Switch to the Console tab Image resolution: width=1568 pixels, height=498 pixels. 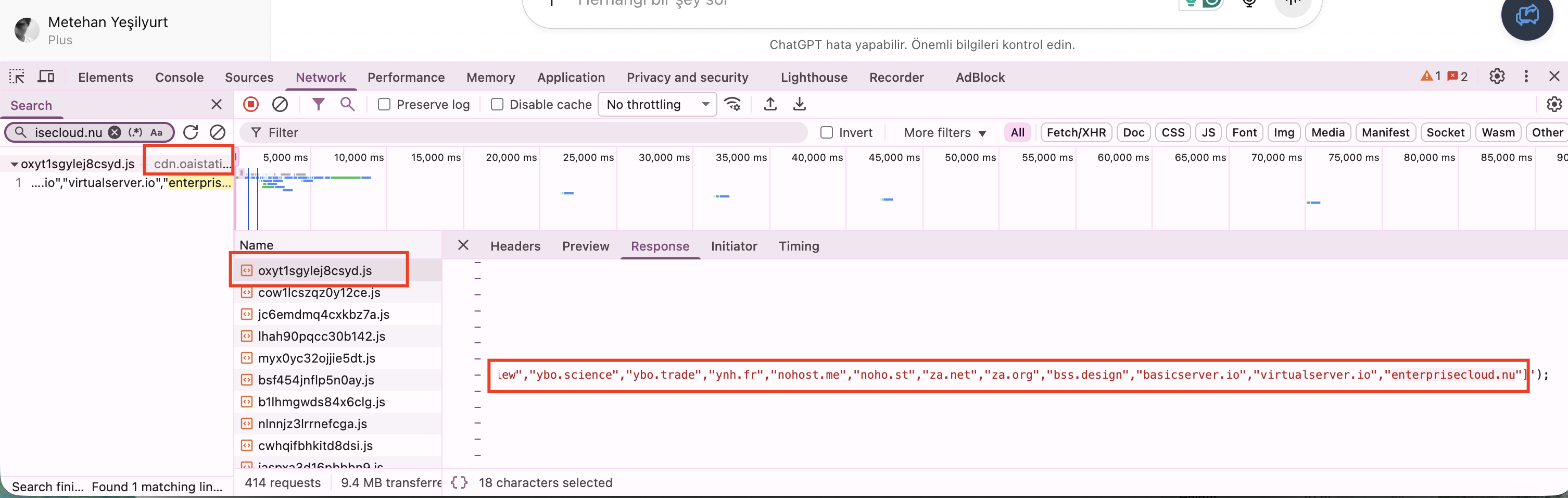(179, 77)
